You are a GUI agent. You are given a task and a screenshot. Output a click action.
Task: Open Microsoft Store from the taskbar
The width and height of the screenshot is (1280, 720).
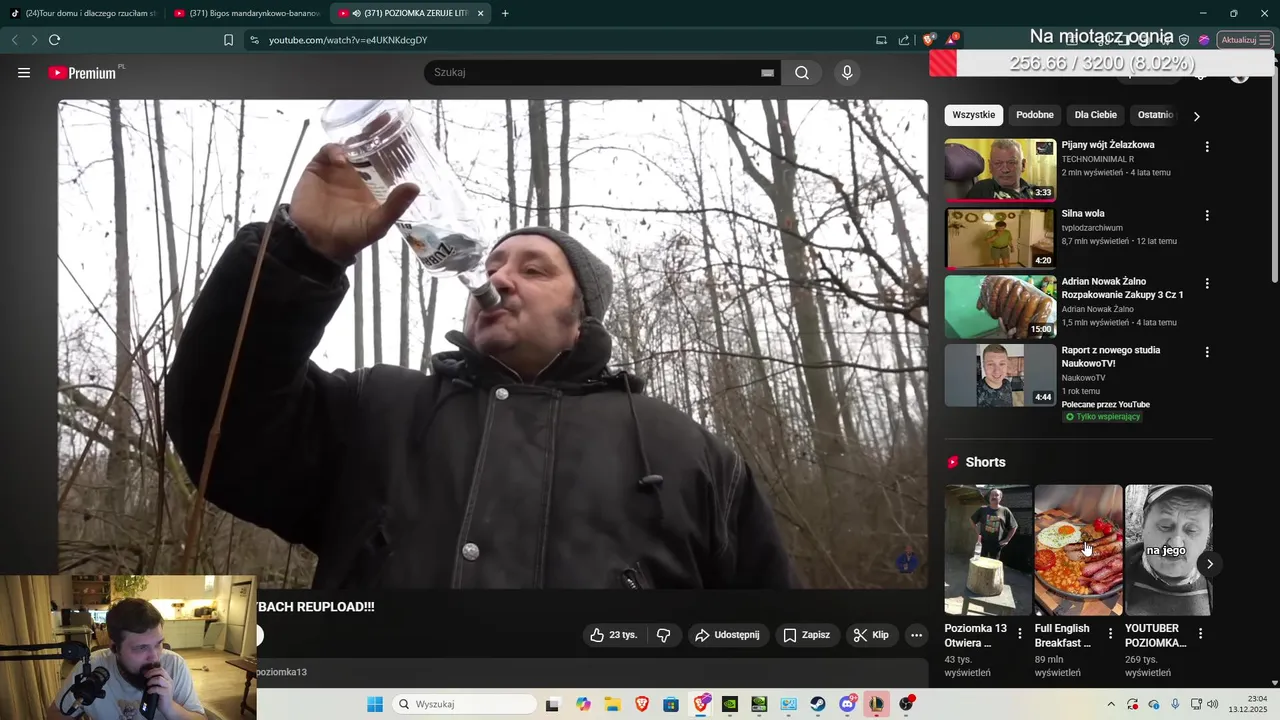pos(671,704)
